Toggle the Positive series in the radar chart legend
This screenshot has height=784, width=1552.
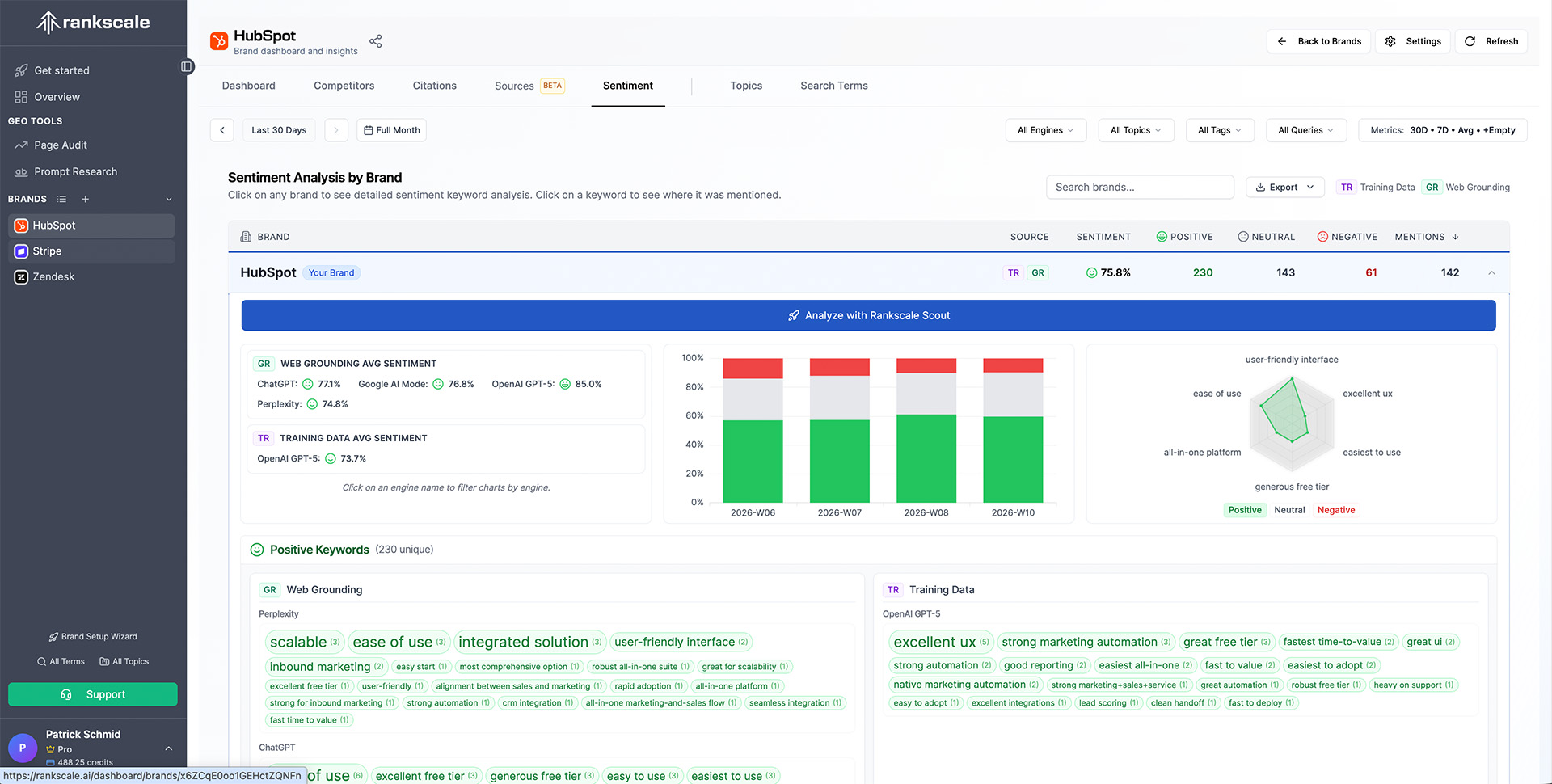(1244, 510)
